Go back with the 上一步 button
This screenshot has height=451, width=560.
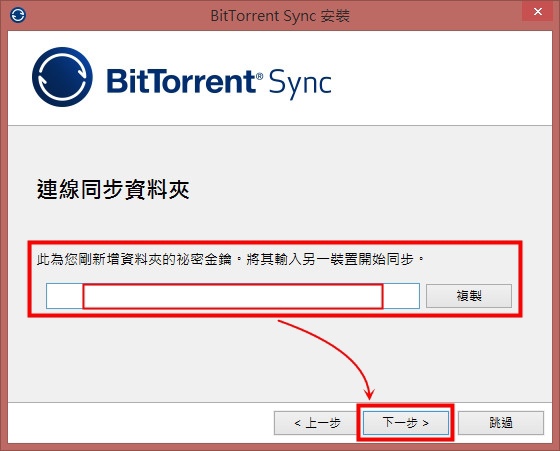316,423
